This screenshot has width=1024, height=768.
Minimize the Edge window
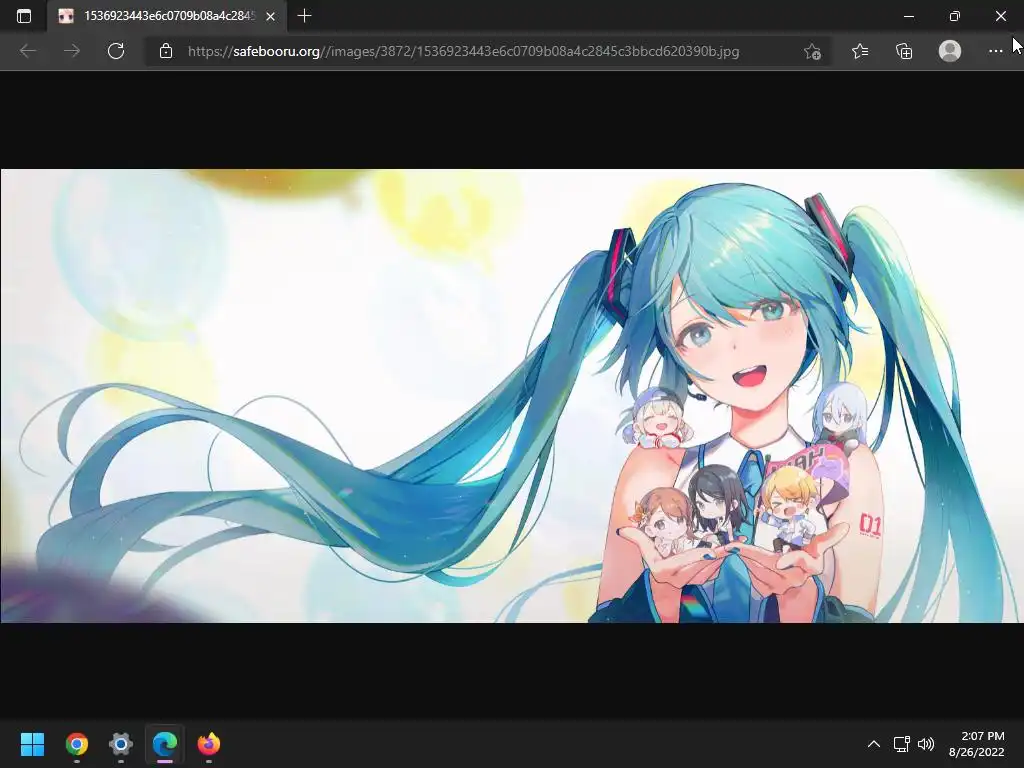pyautogui.click(x=908, y=16)
